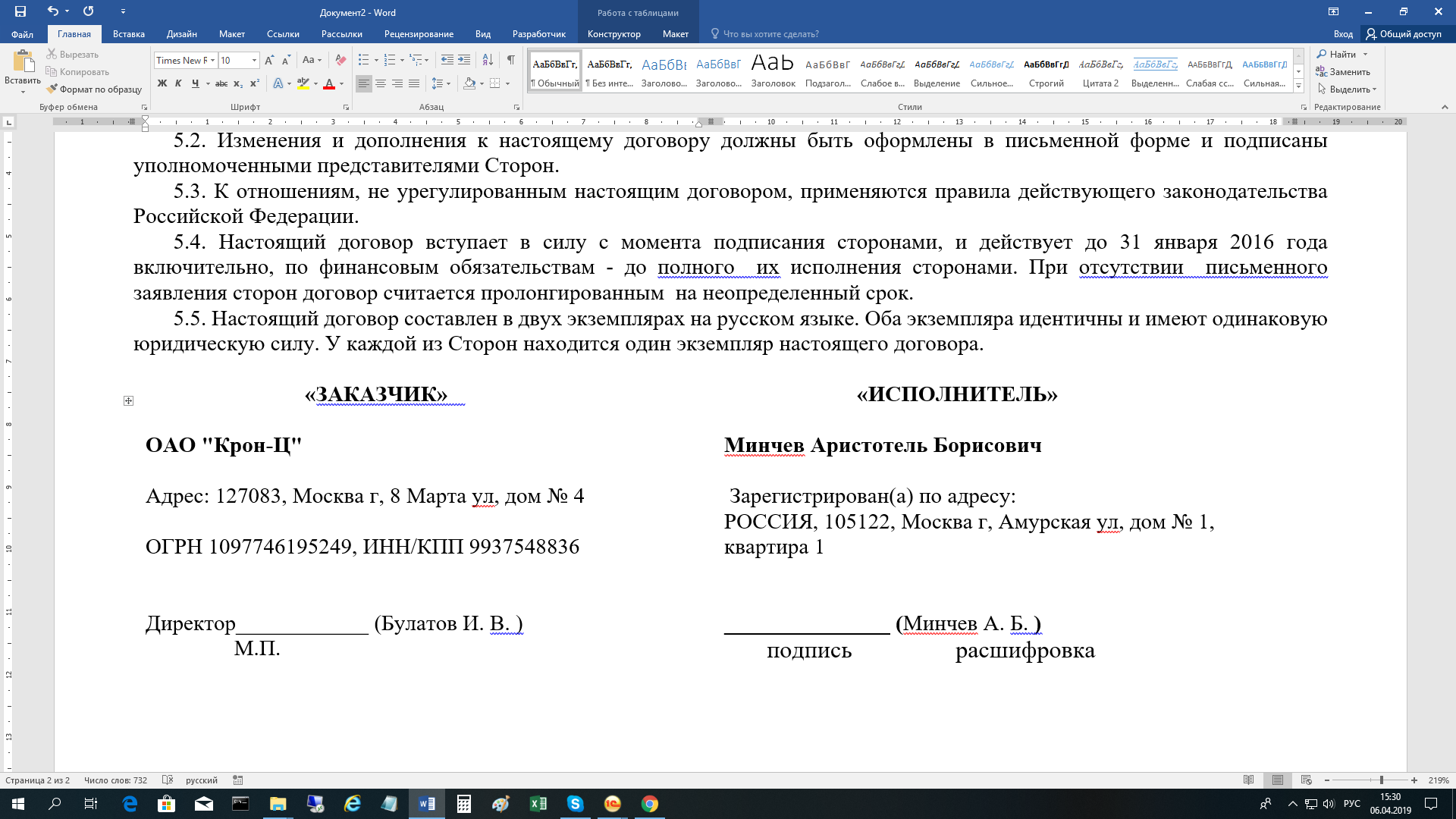Switch to read mode view icon
The height and width of the screenshot is (819, 1456).
(x=1249, y=780)
